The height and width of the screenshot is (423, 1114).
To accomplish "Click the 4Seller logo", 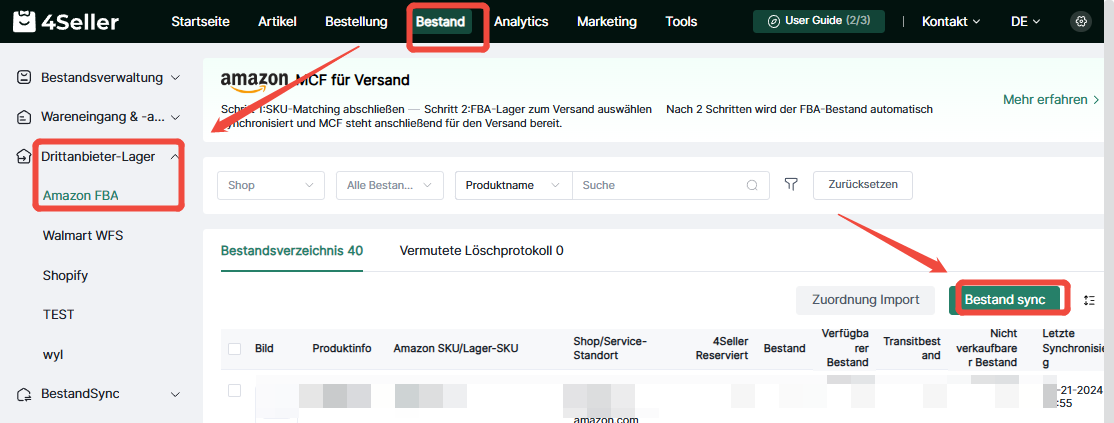I will pos(66,22).
